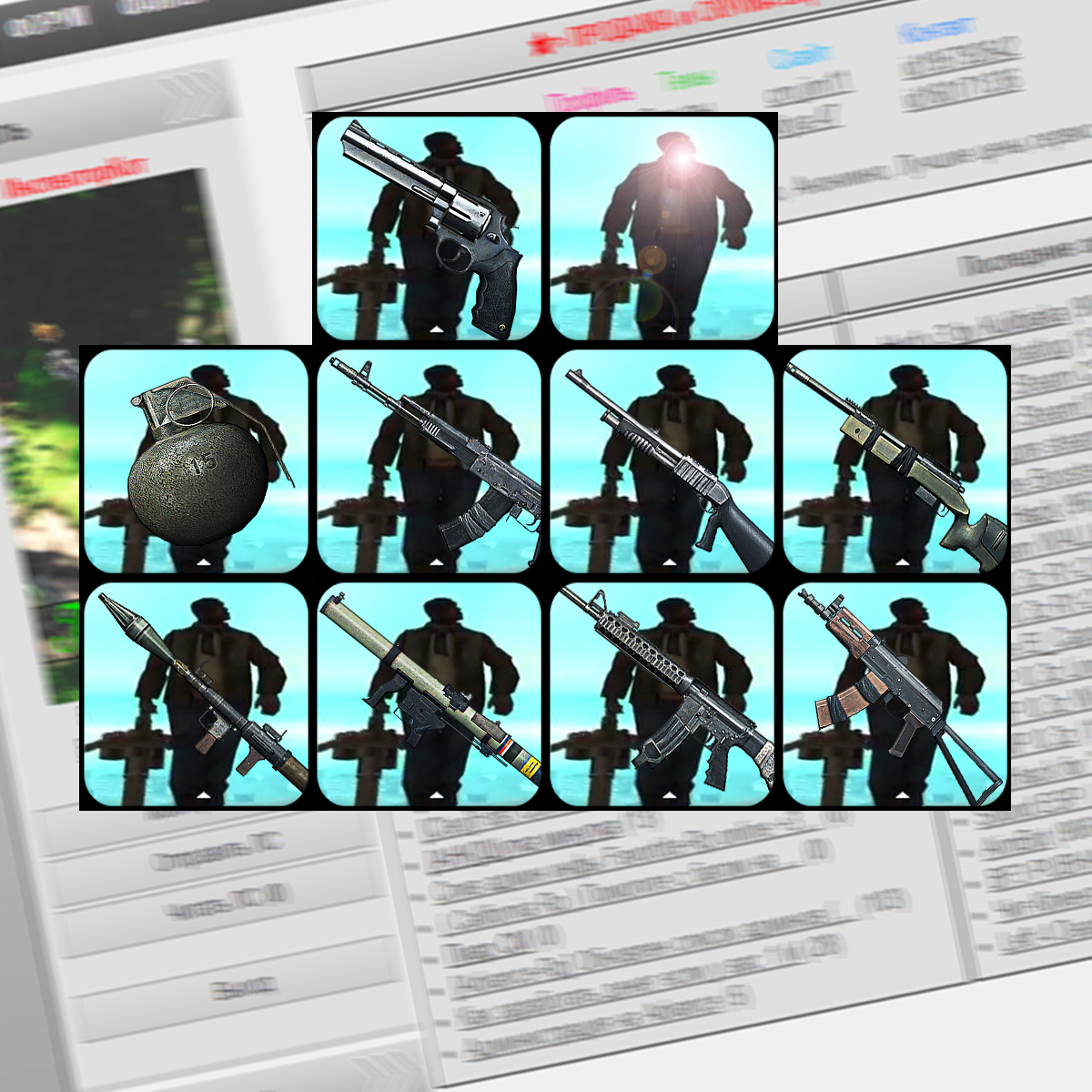Image resolution: width=1092 pixels, height=1092 pixels.
Task: Select the olive tube missile launcher icon
Action: (x=428, y=694)
